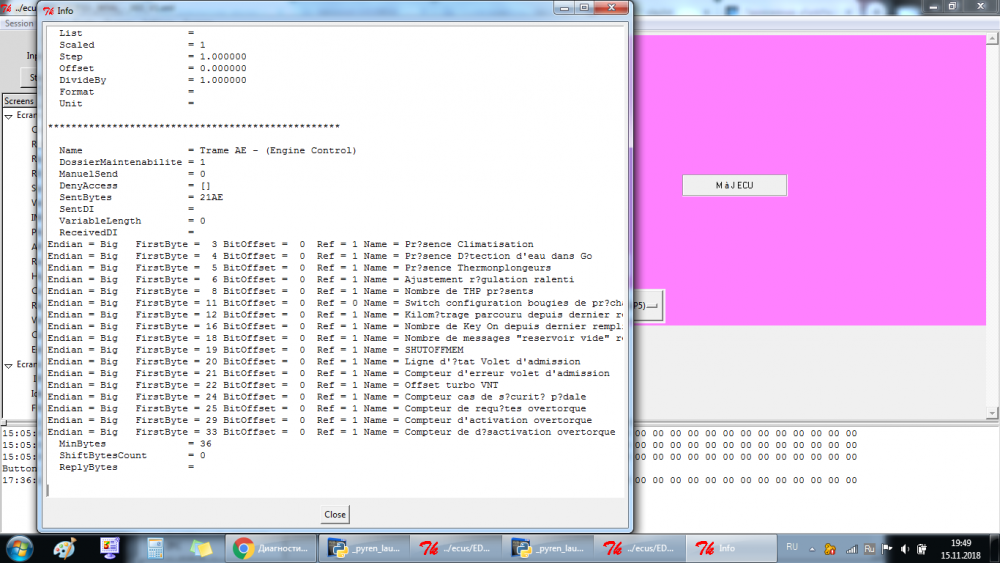
Task: Open the volume speaker tray icon
Action: point(904,549)
